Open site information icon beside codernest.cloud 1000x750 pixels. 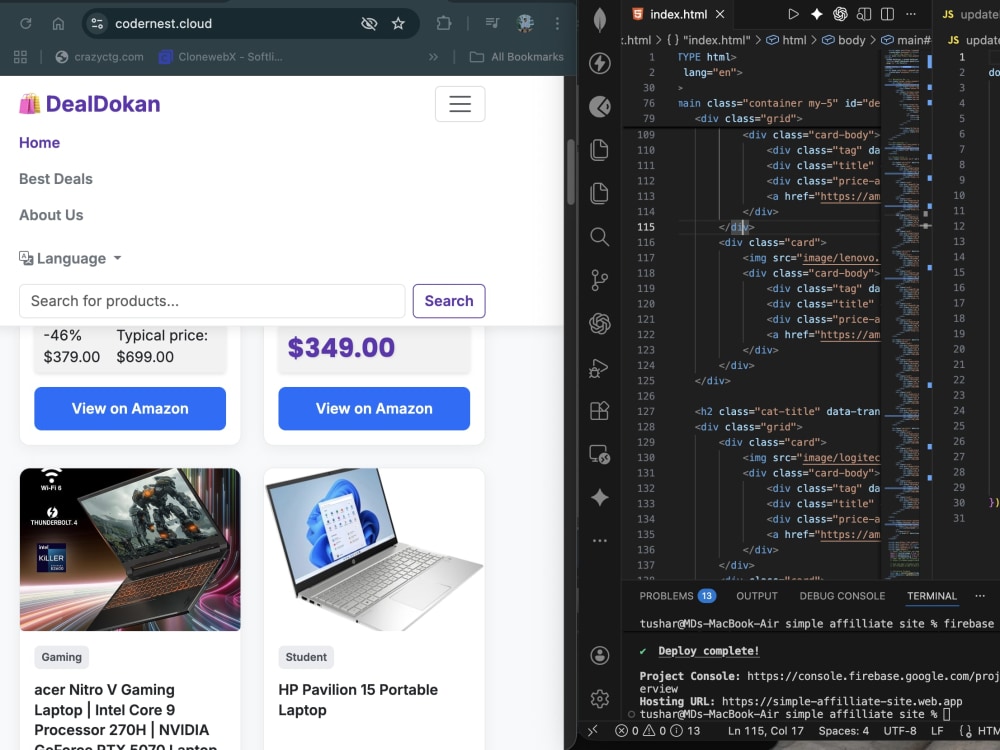click(x=98, y=24)
